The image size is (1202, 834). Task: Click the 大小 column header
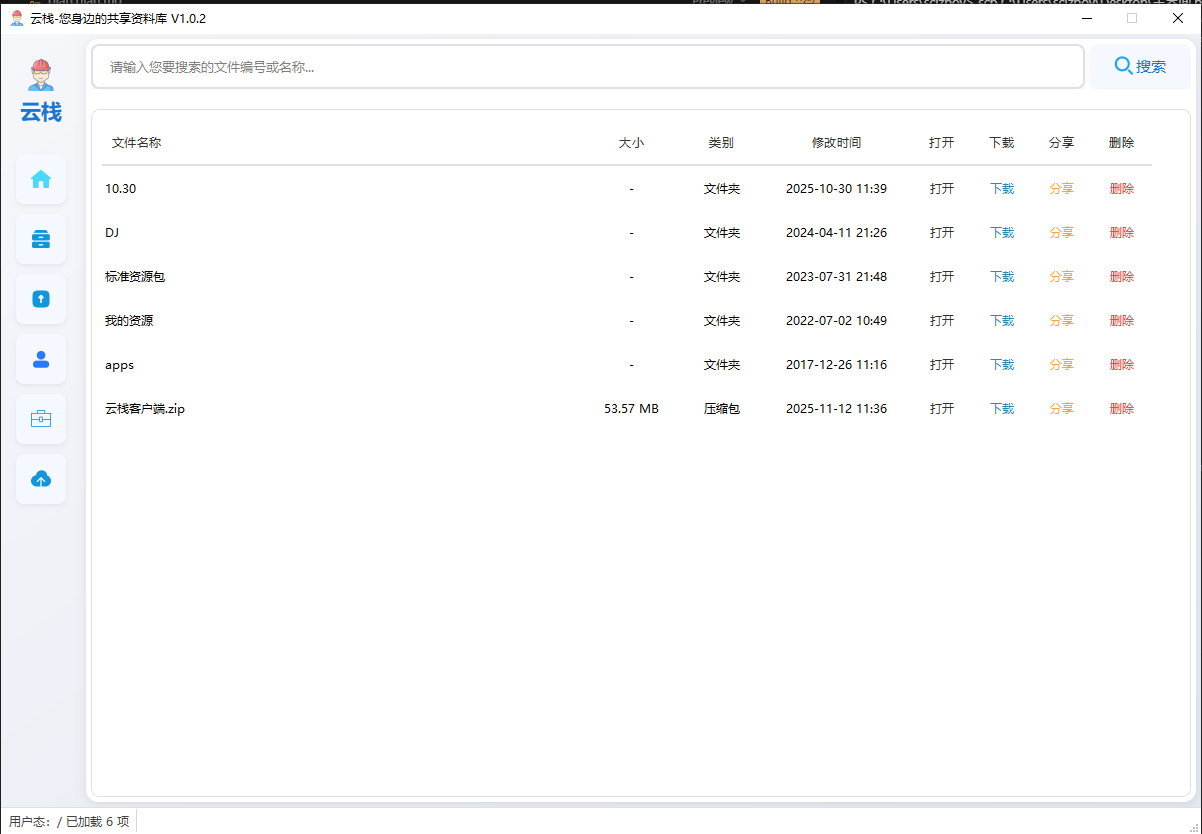click(631, 143)
